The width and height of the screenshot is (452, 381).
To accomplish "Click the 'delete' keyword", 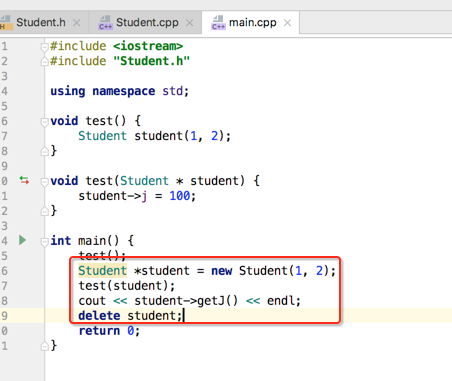I will coord(99,315).
